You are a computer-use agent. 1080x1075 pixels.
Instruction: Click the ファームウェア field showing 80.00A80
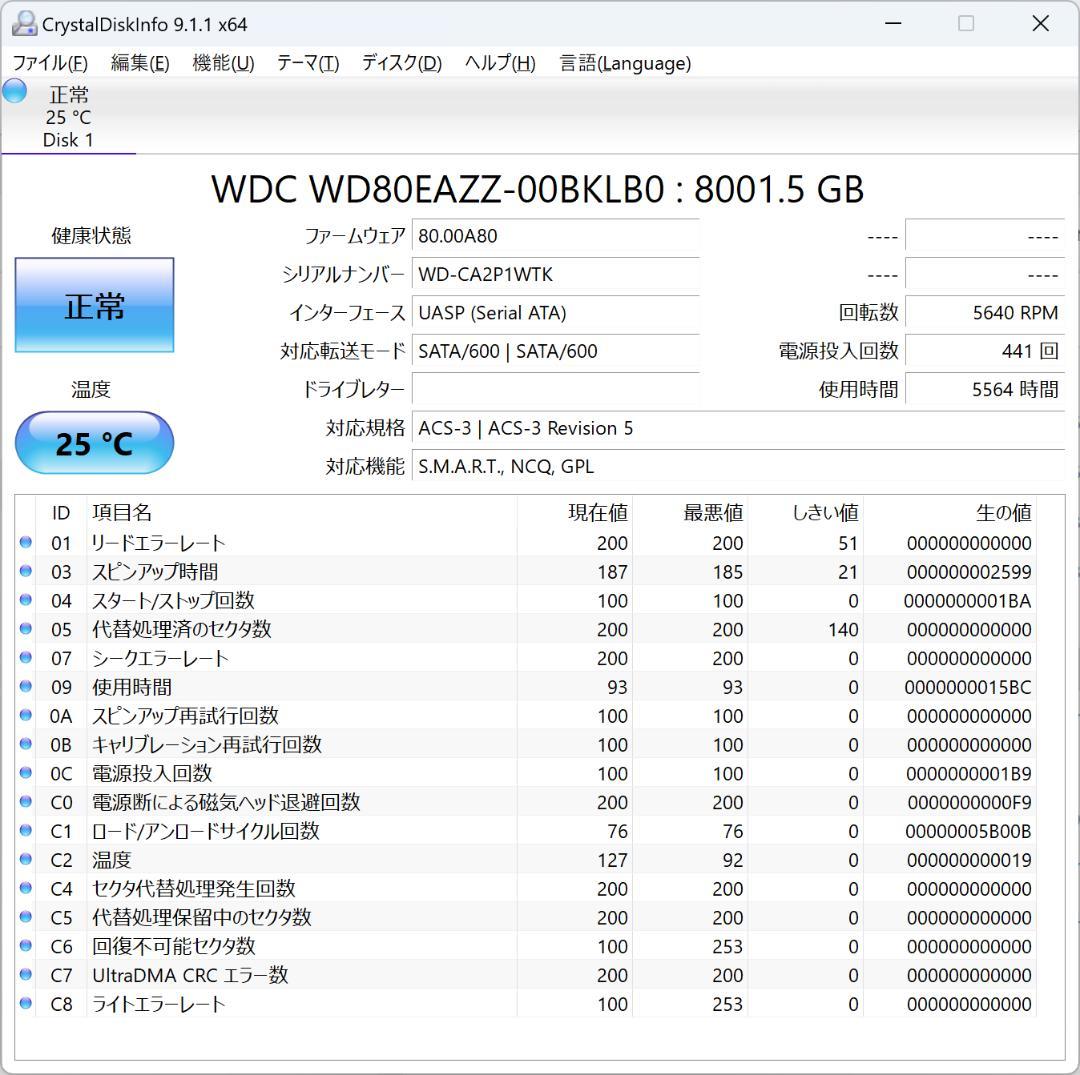coord(556,236)
